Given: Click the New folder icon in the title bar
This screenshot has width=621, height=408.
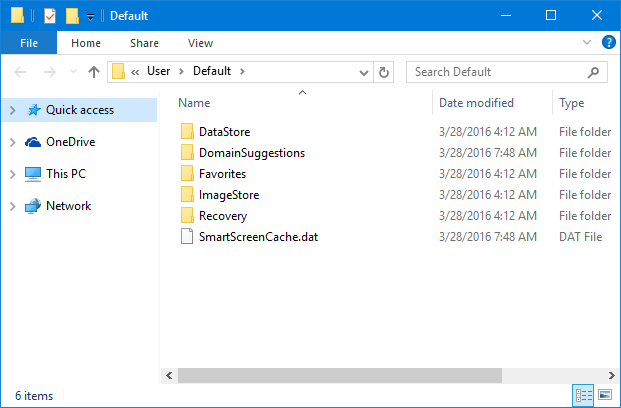Looking at the screenshot, I should click(72, 16).
